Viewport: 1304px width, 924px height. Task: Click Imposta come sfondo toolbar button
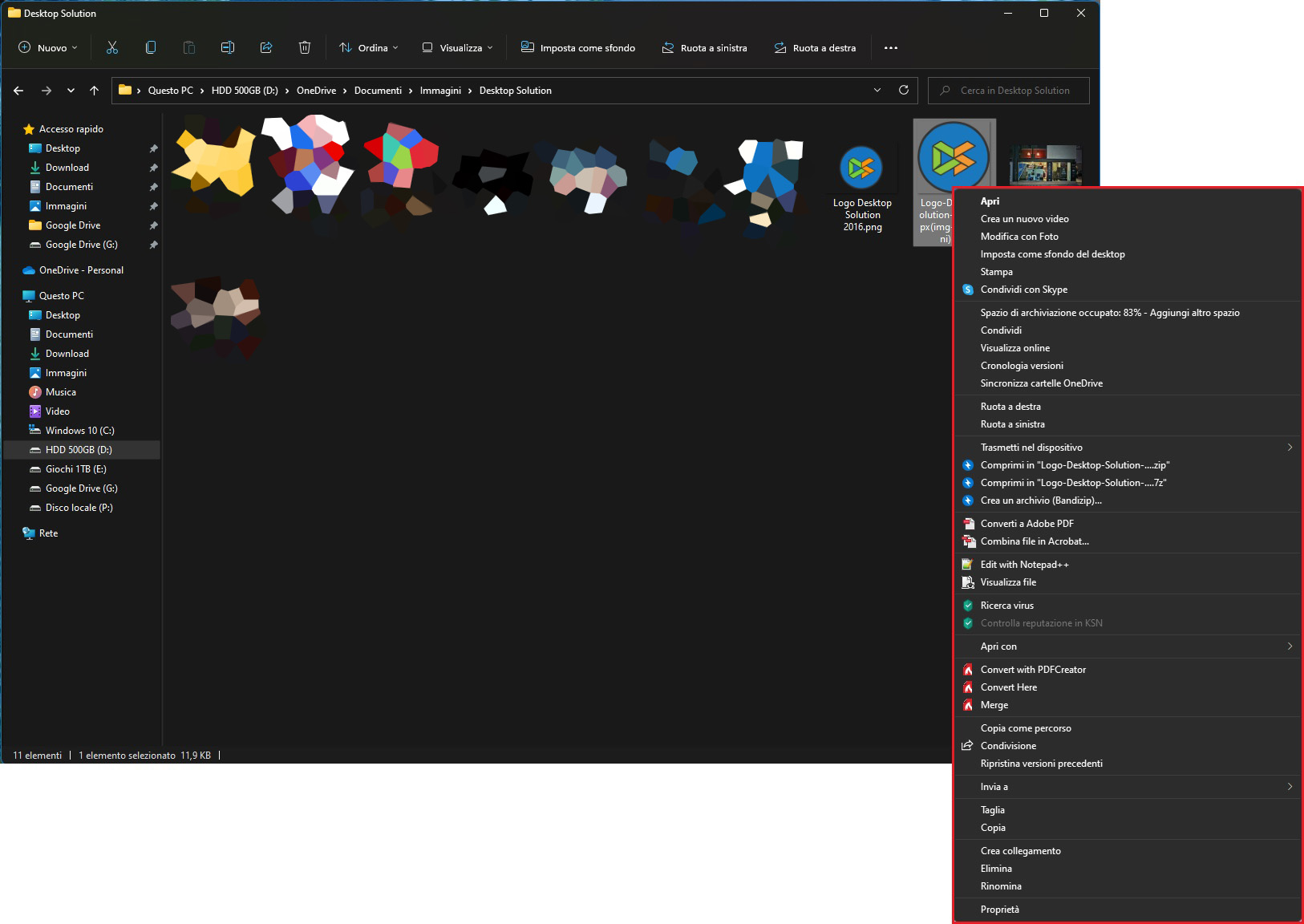point(578,48)
